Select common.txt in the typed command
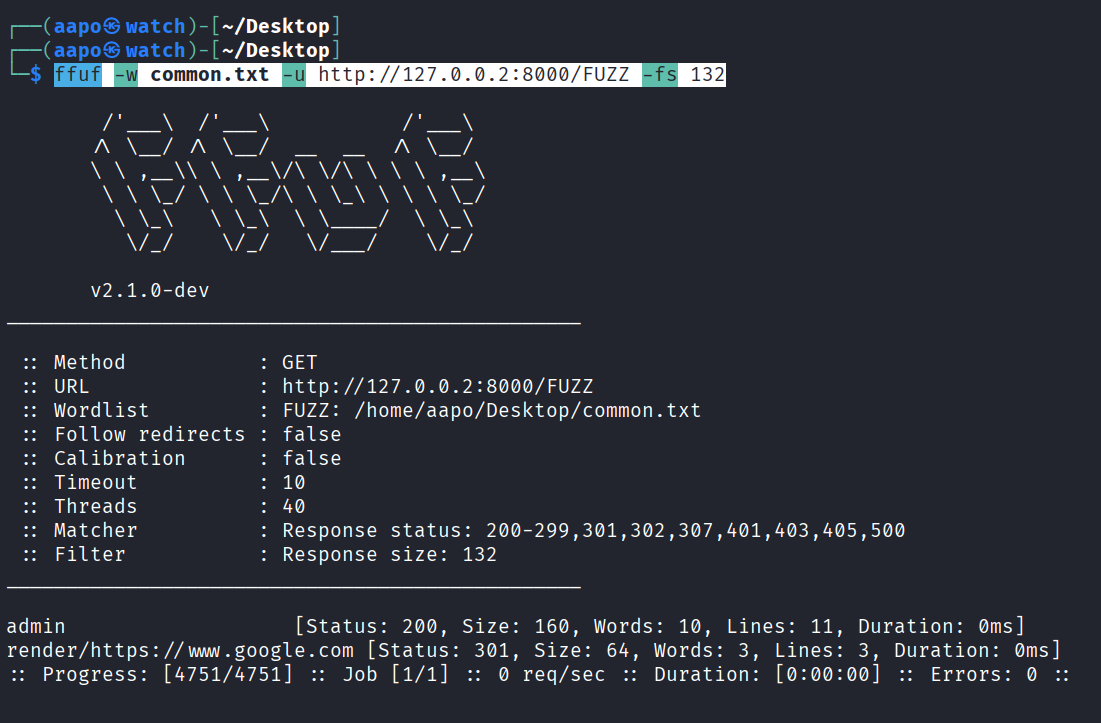This screenshot has width=1101, height=723. (x=209, y=75)
